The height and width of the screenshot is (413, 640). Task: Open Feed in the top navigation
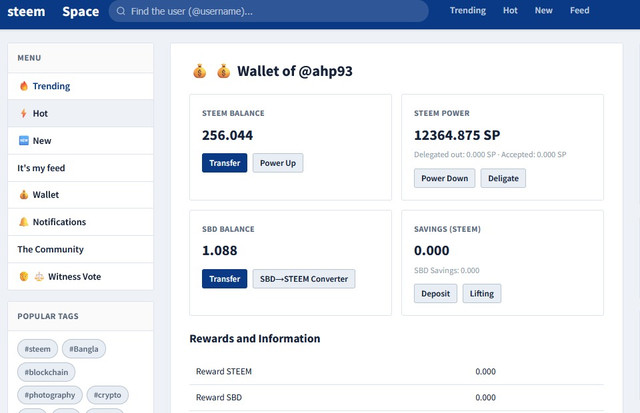point(580,11)
